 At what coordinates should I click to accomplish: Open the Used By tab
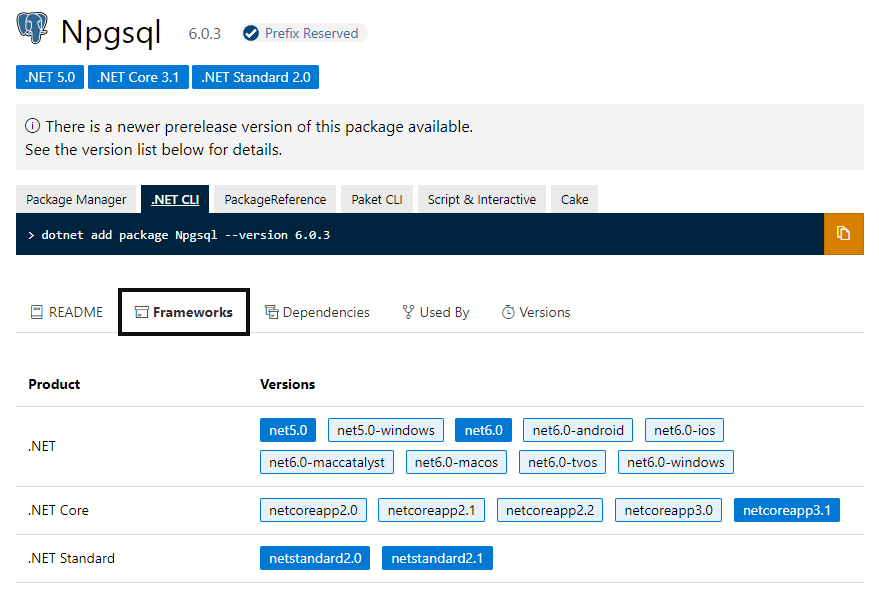(436, 312)
